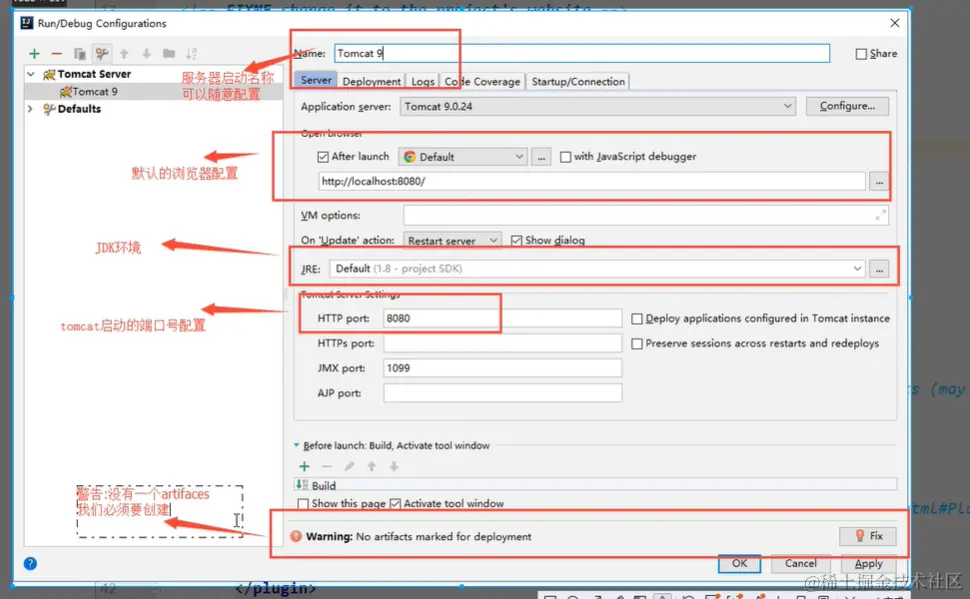The height and width of the screenshot is (599, 970).
Task: Move configuration down with arrow icon
Action: (x=146, y=54)
